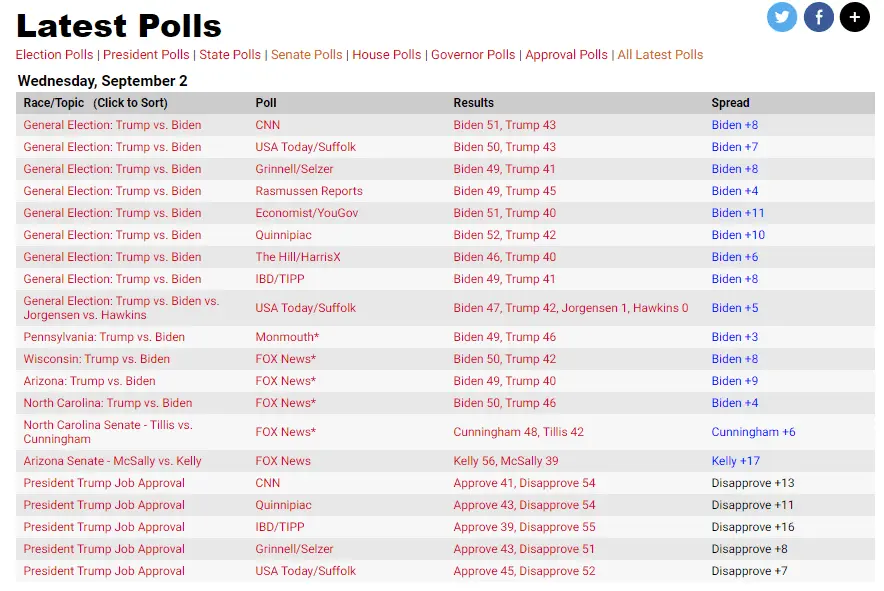Open Approval Polls tab

[566, 55]
